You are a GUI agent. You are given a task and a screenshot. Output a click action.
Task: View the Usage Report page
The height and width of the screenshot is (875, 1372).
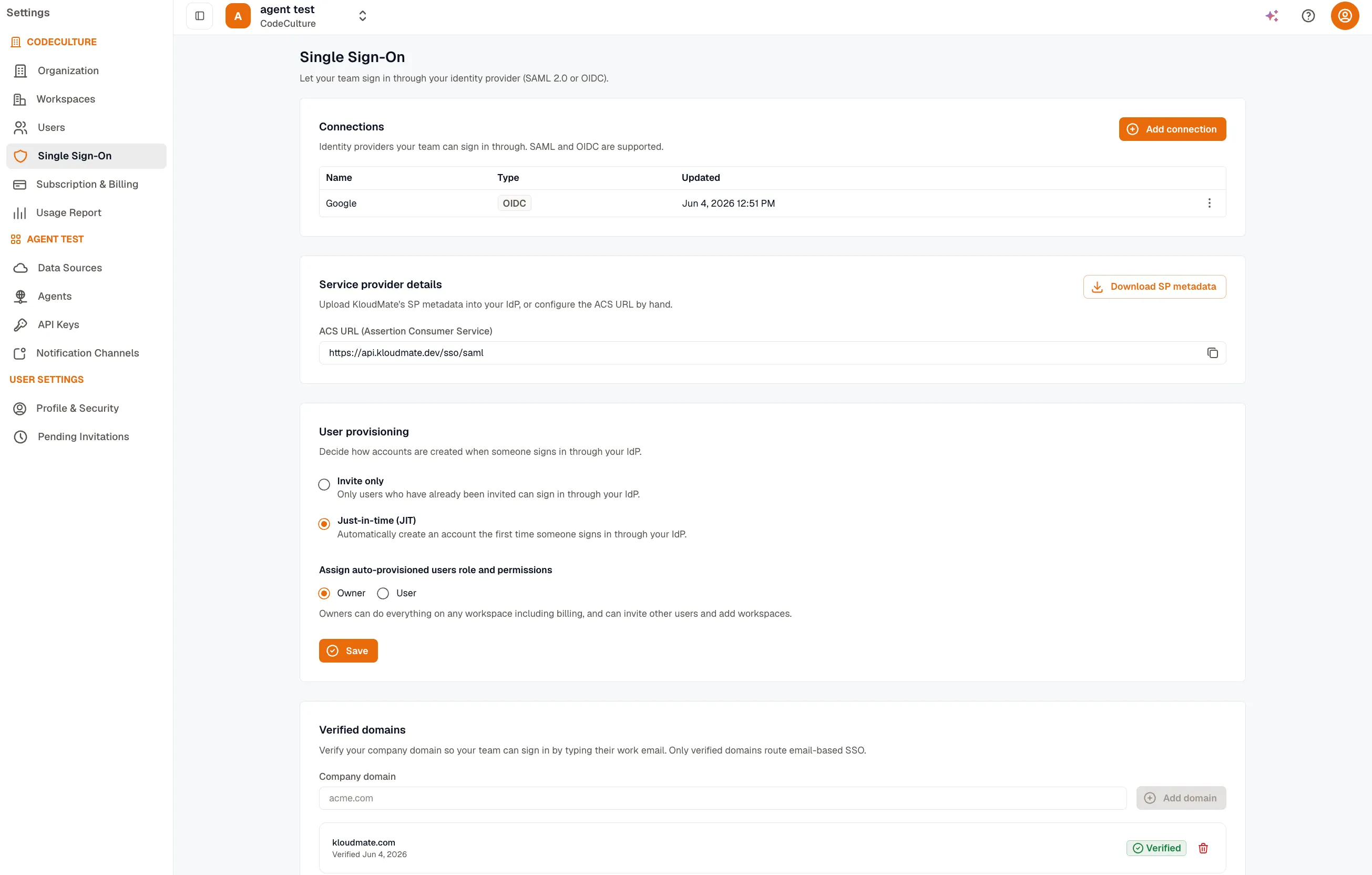point(87,212)
